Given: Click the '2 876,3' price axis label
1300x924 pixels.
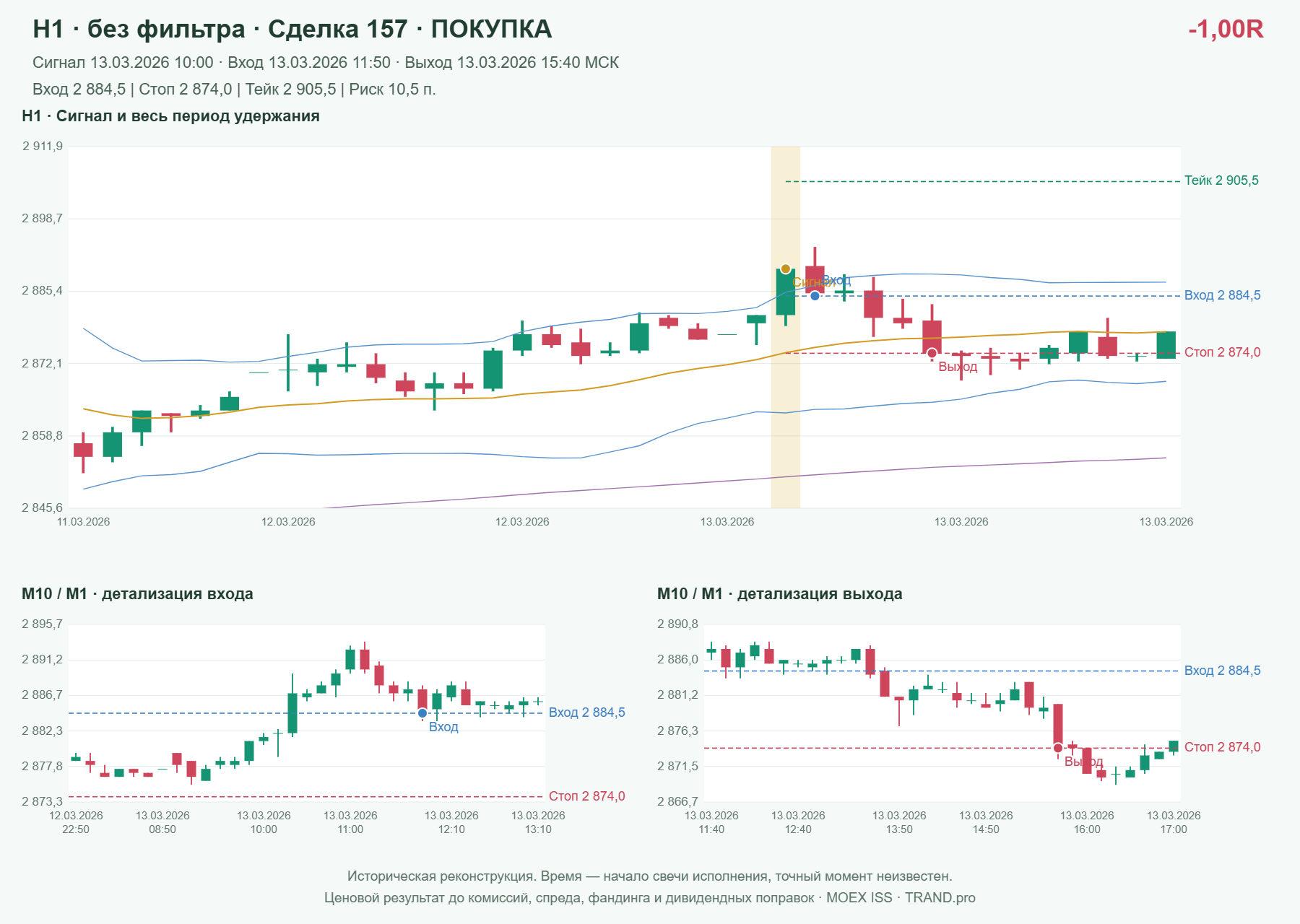Looking at the screenshot, I should click(x=678, y=731).
